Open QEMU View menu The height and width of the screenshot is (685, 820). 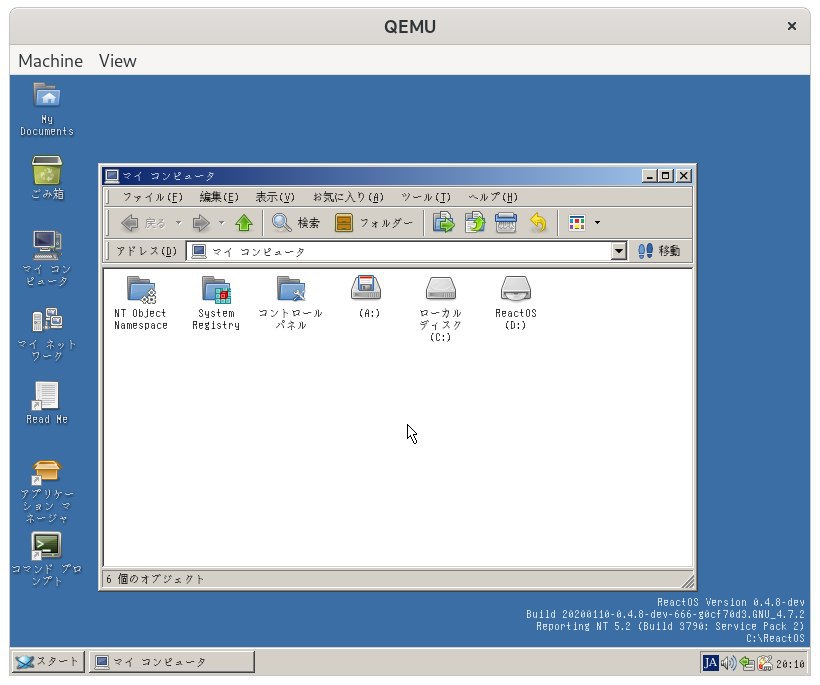click(118, 61)
